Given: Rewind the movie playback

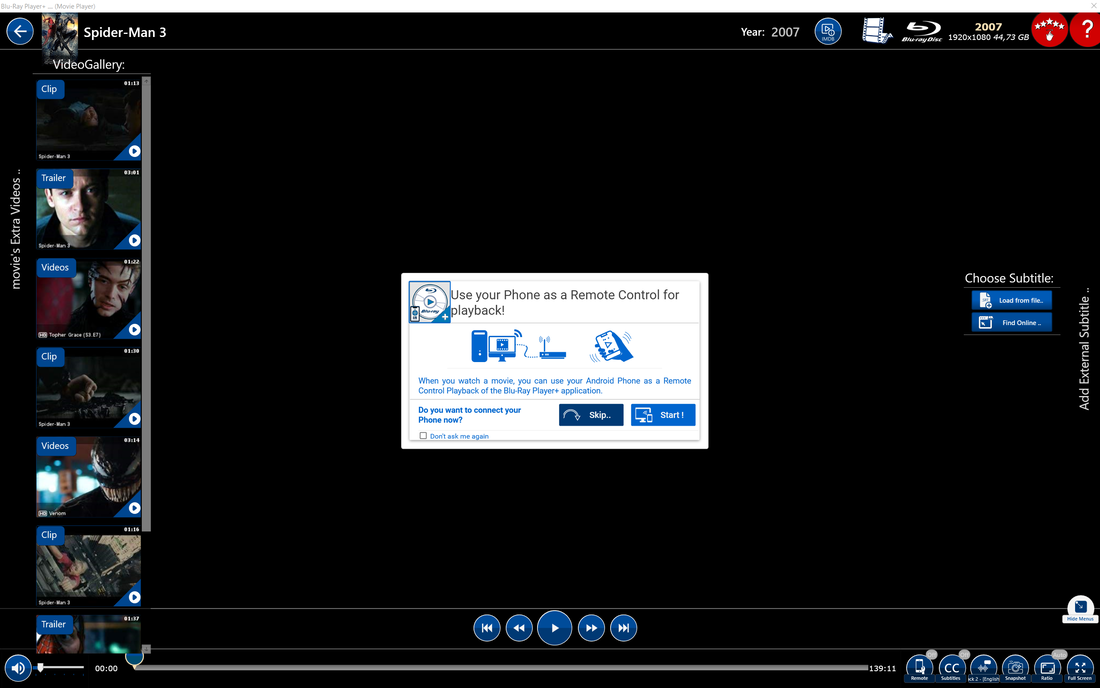Looking at the screenshot, I should (x=519, y=628).
